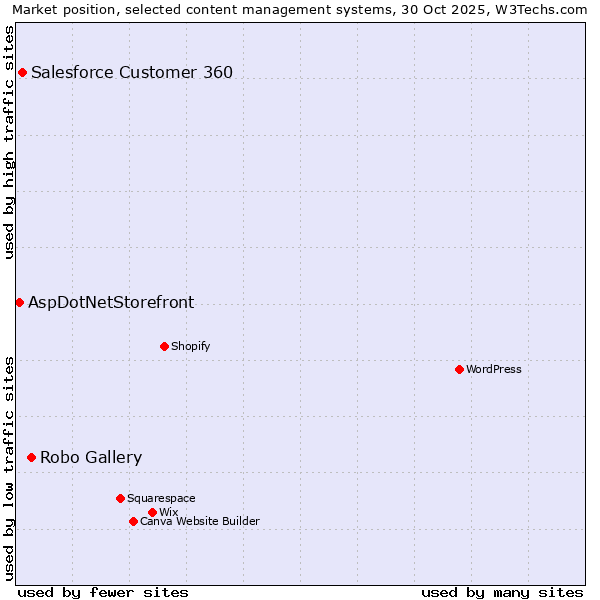This screenshot has height=600, width=600.
Task: Select the Shopify text label
Action: coord(190,346)
